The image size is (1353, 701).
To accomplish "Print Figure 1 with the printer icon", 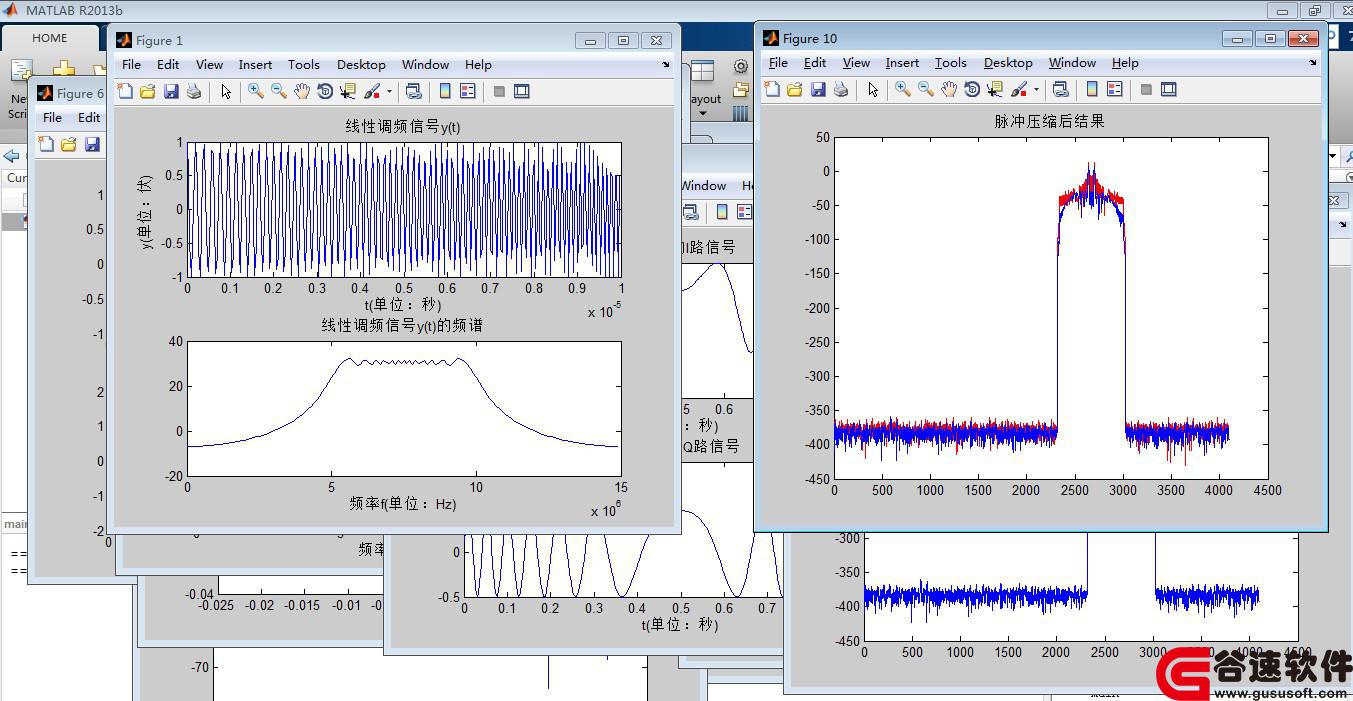I will (x=194, y=91).
